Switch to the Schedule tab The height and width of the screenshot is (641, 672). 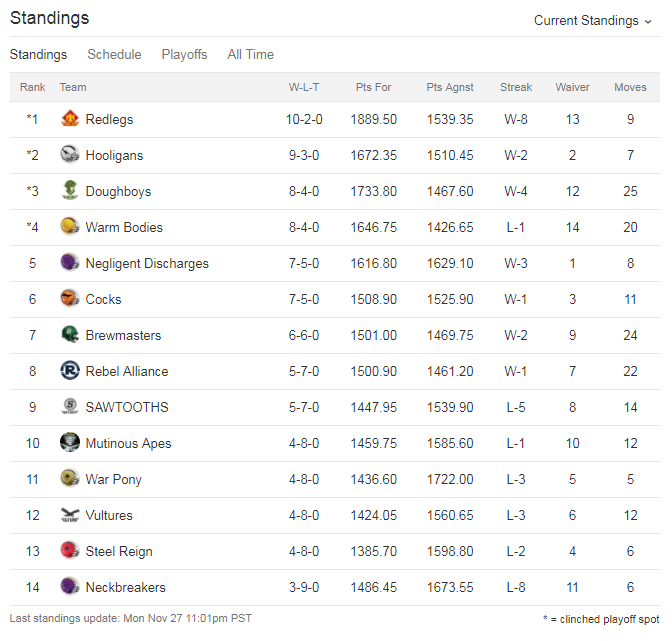(114, 54)
